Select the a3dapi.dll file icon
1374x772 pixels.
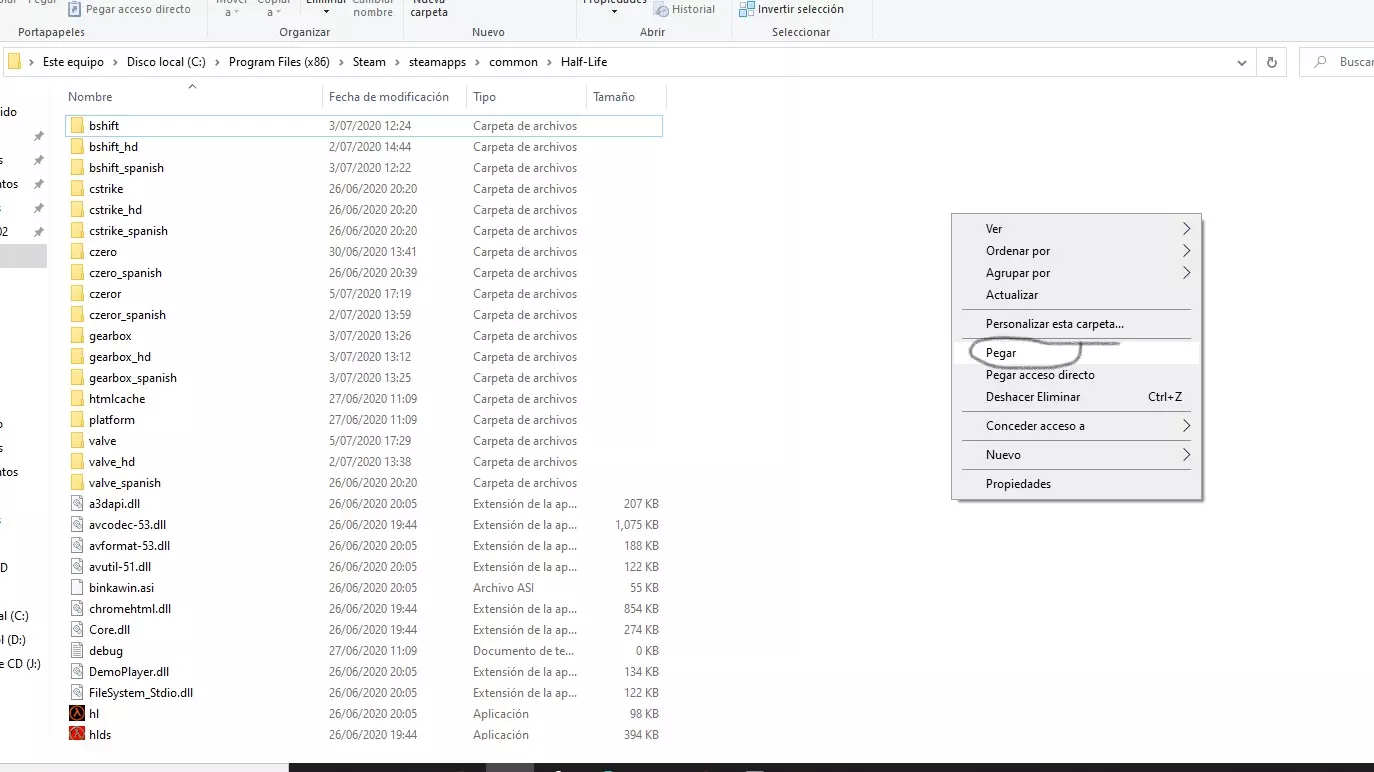(x=78, y=504)
